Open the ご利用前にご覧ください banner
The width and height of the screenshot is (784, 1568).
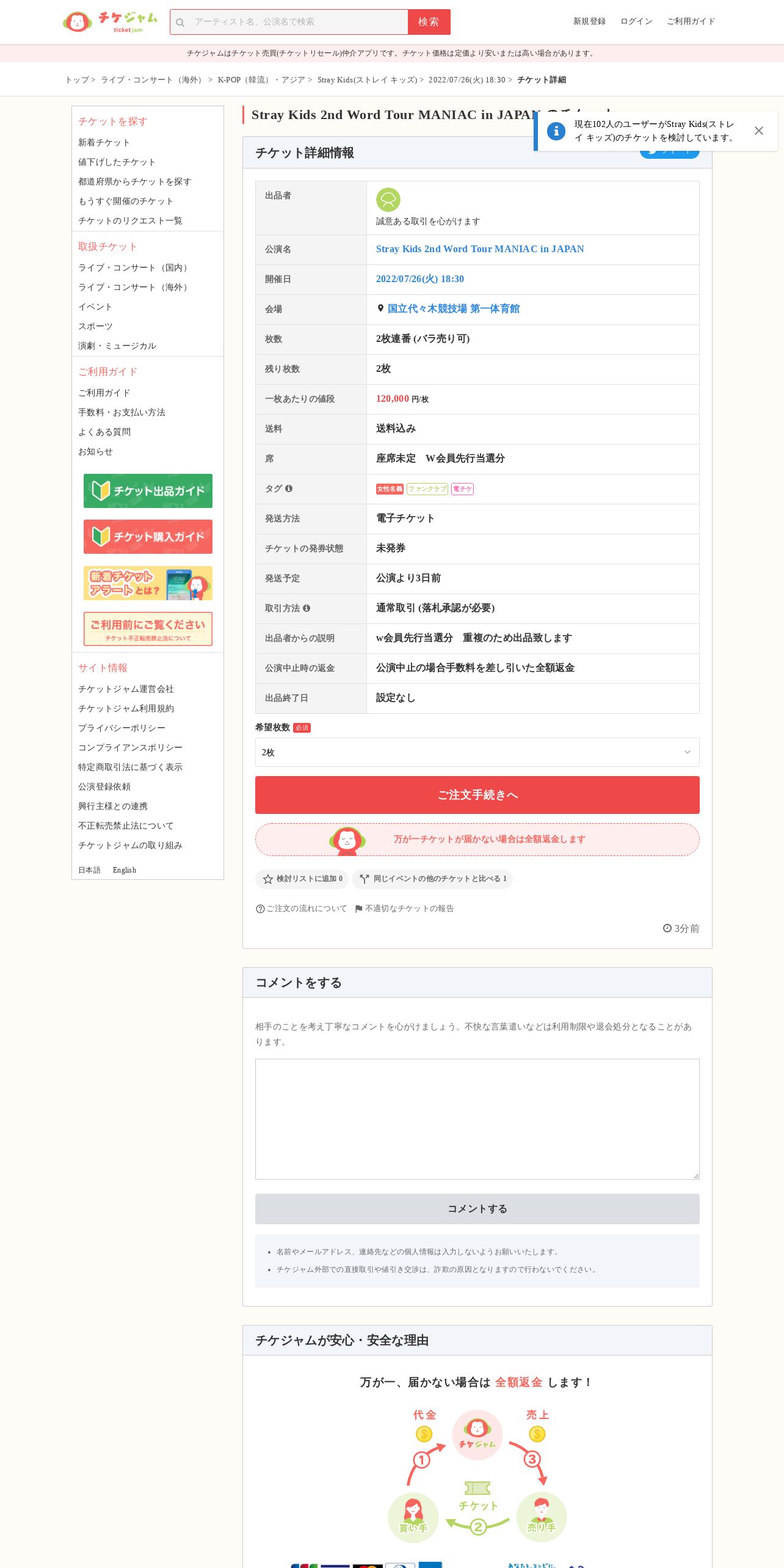tap(148, 629)
